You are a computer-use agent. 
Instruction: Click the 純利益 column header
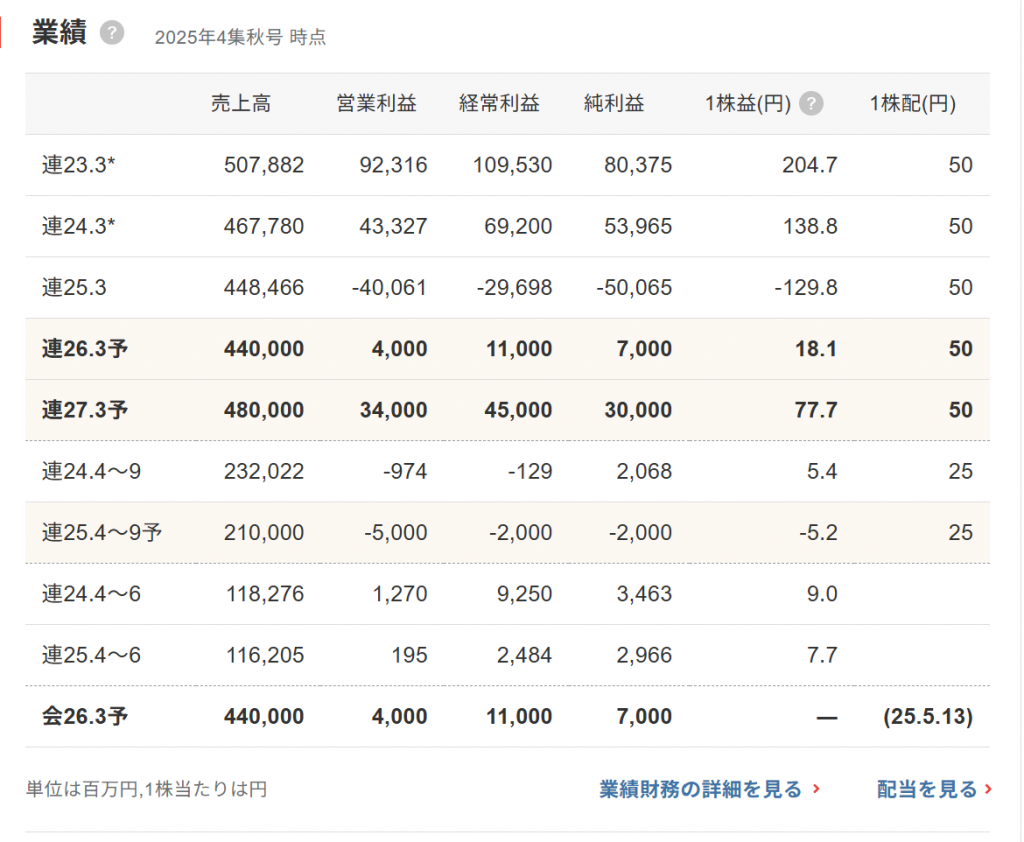pyautogui.click(x=613, y=104)
